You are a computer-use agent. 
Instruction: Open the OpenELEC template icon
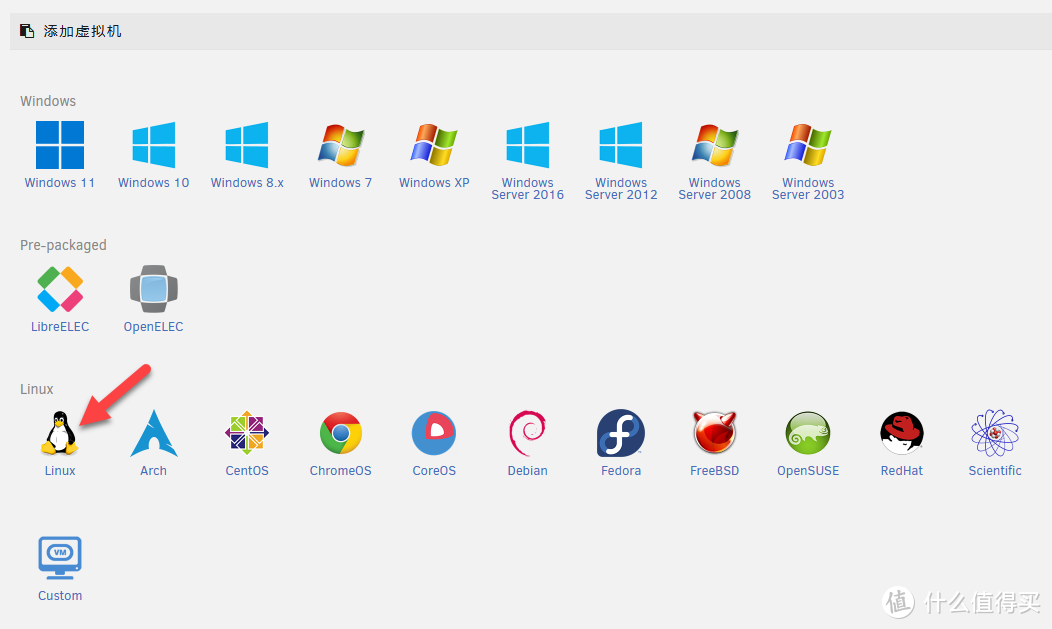click(153, 289)
